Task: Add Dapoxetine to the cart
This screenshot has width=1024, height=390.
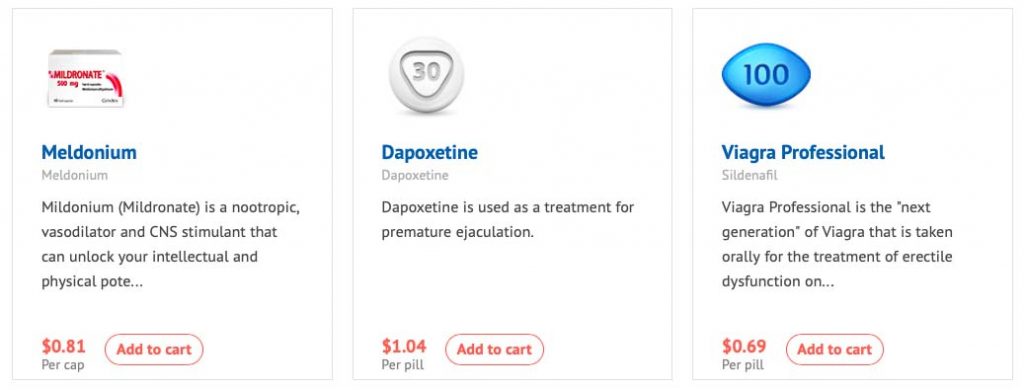Action: click(494, 349)
